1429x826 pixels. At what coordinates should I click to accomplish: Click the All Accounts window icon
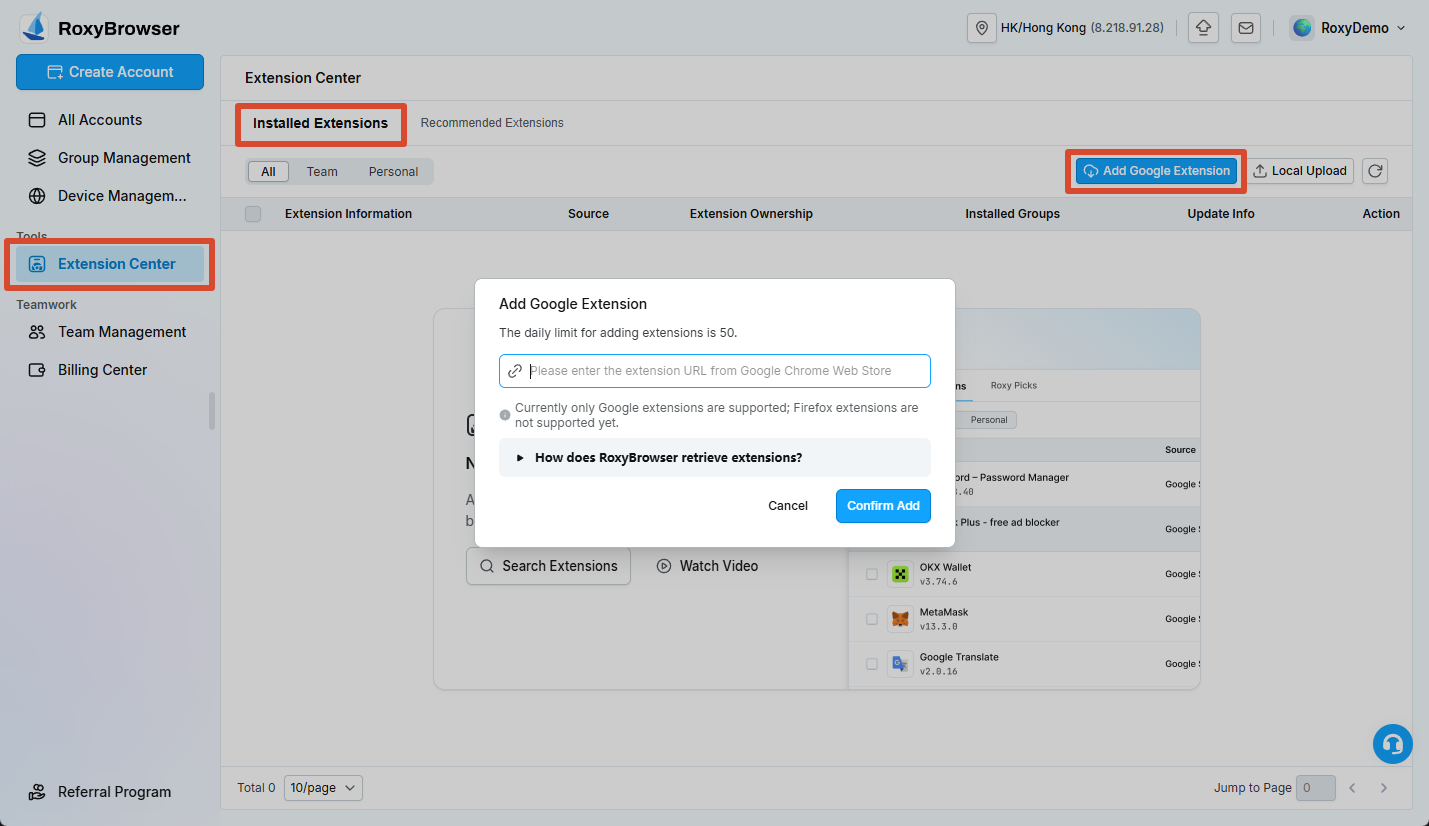pyautogui.click(x=37, y=120)
